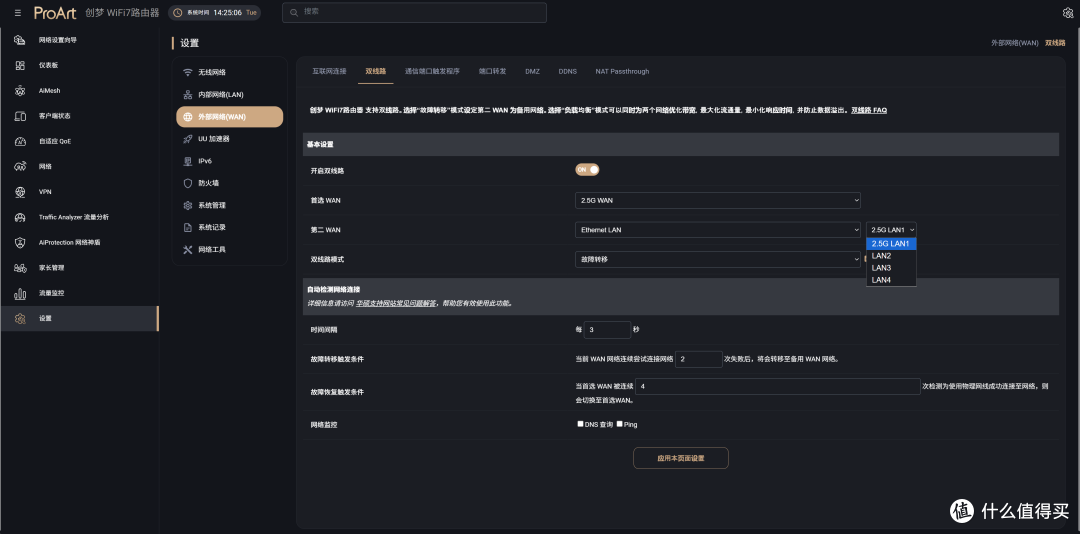
Task: Open the 网络工具 wrench icon
Action: pos(187,249)
